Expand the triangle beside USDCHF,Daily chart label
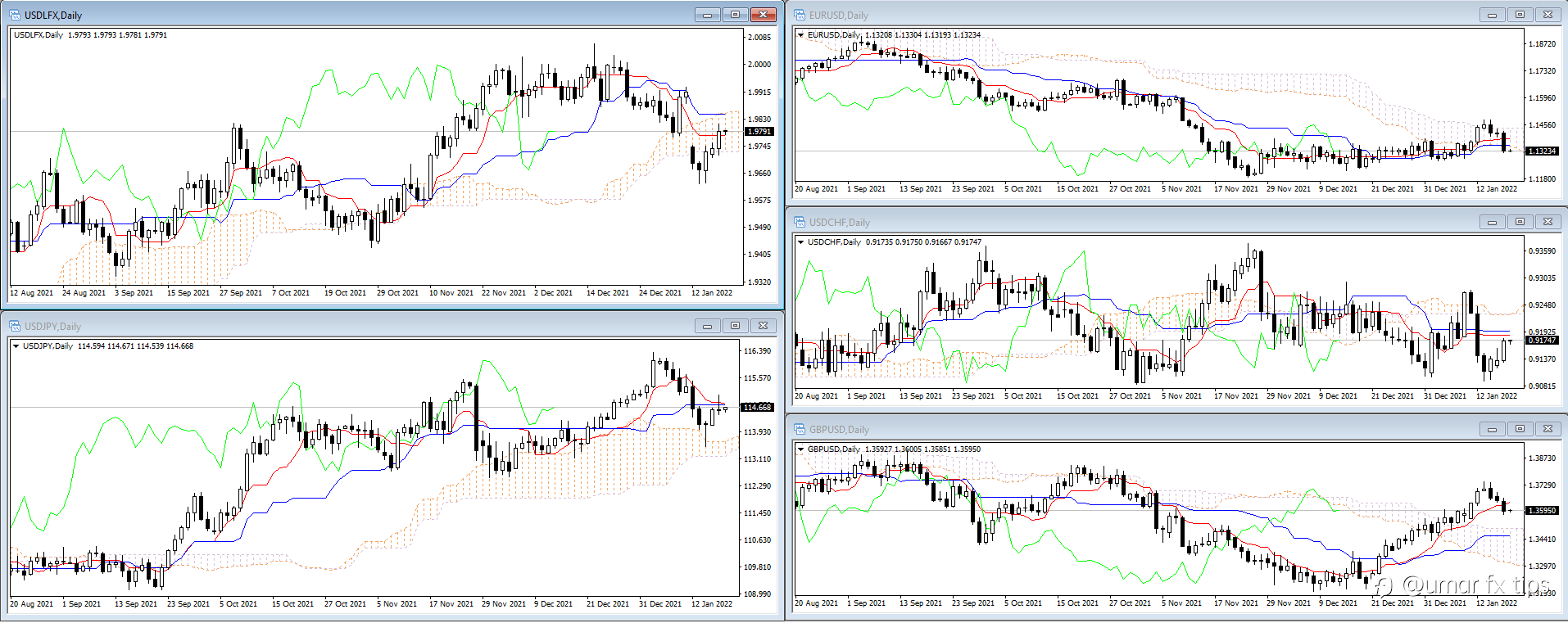Screen dimensions: 1568x623 tap(800, 242)
